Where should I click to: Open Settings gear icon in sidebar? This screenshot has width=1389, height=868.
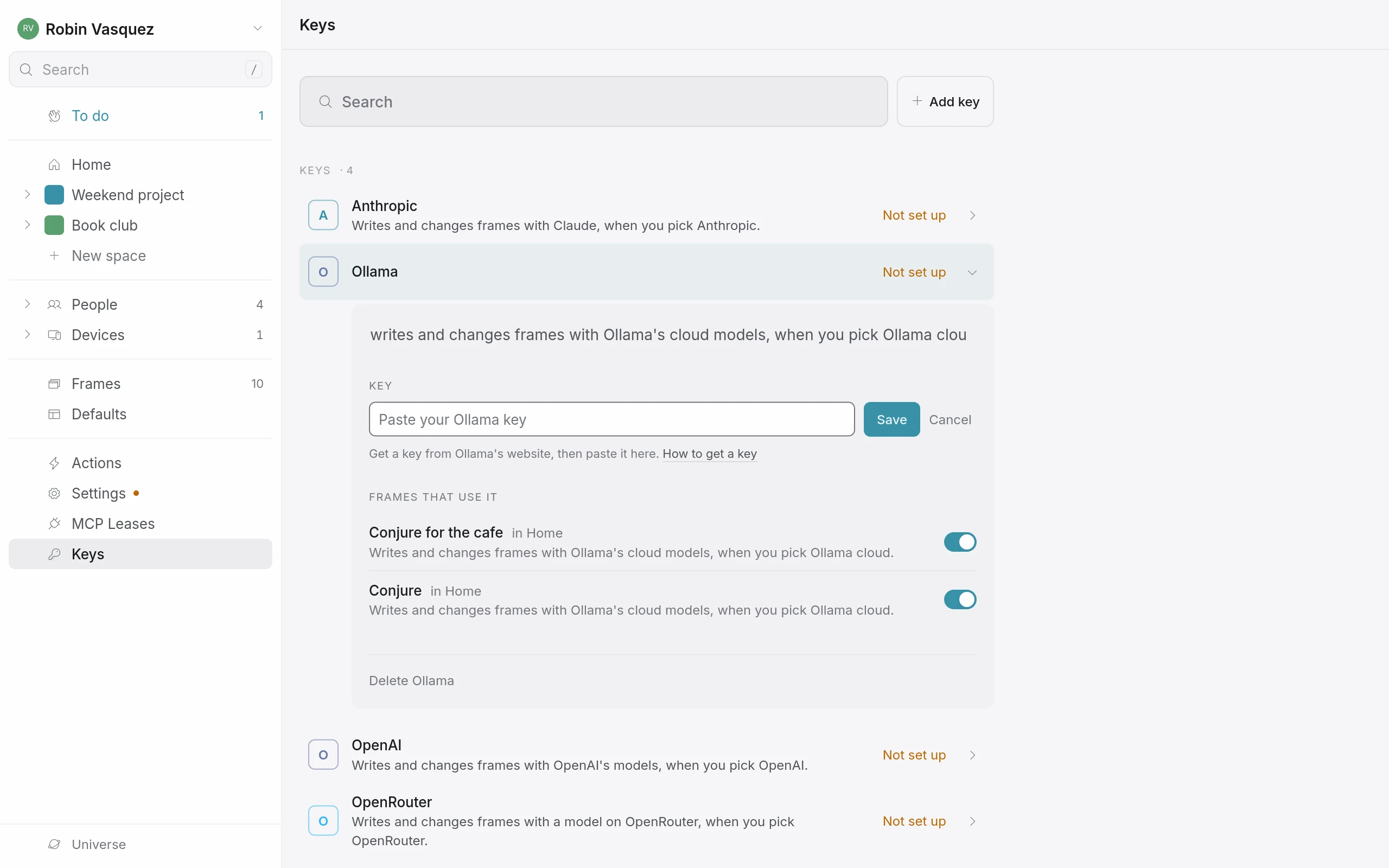click(54, 493)
